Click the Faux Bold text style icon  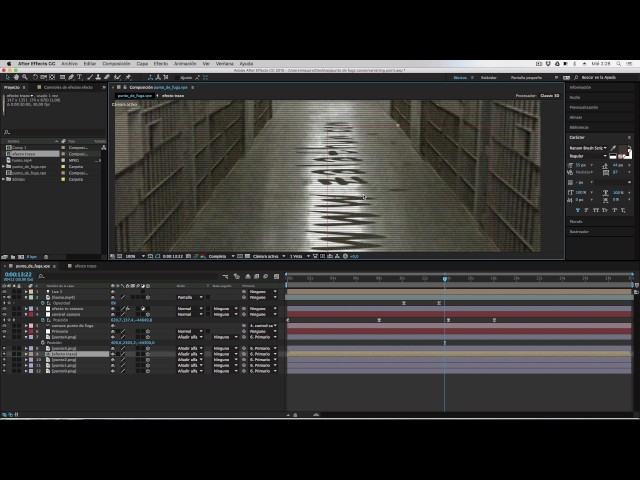coord(578,210)
